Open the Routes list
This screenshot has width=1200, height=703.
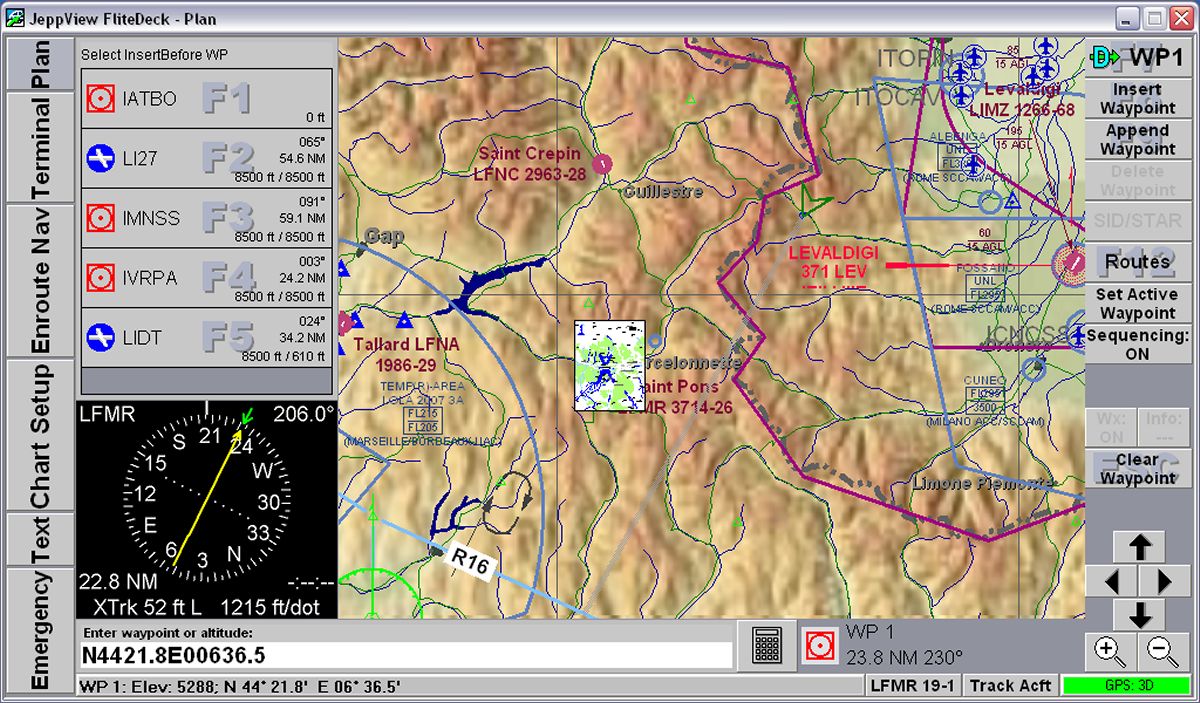pyautogui.click(x=1138, y=262)
